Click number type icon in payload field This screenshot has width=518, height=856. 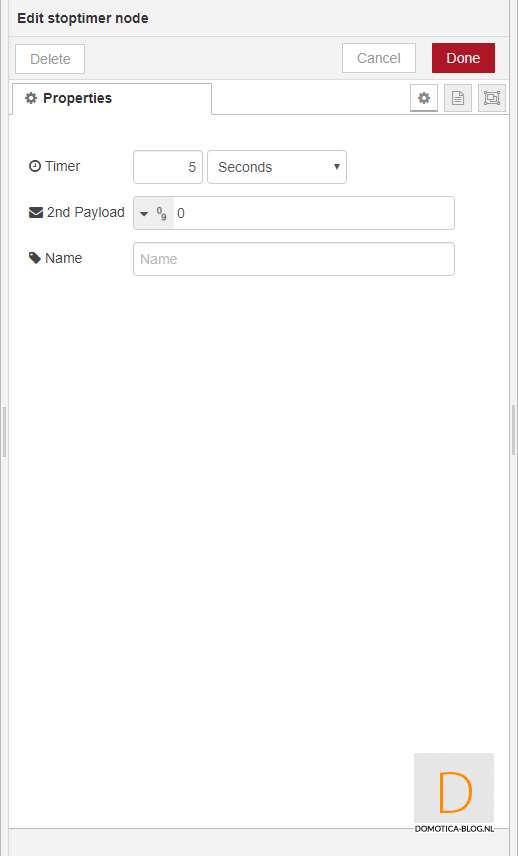162,213
